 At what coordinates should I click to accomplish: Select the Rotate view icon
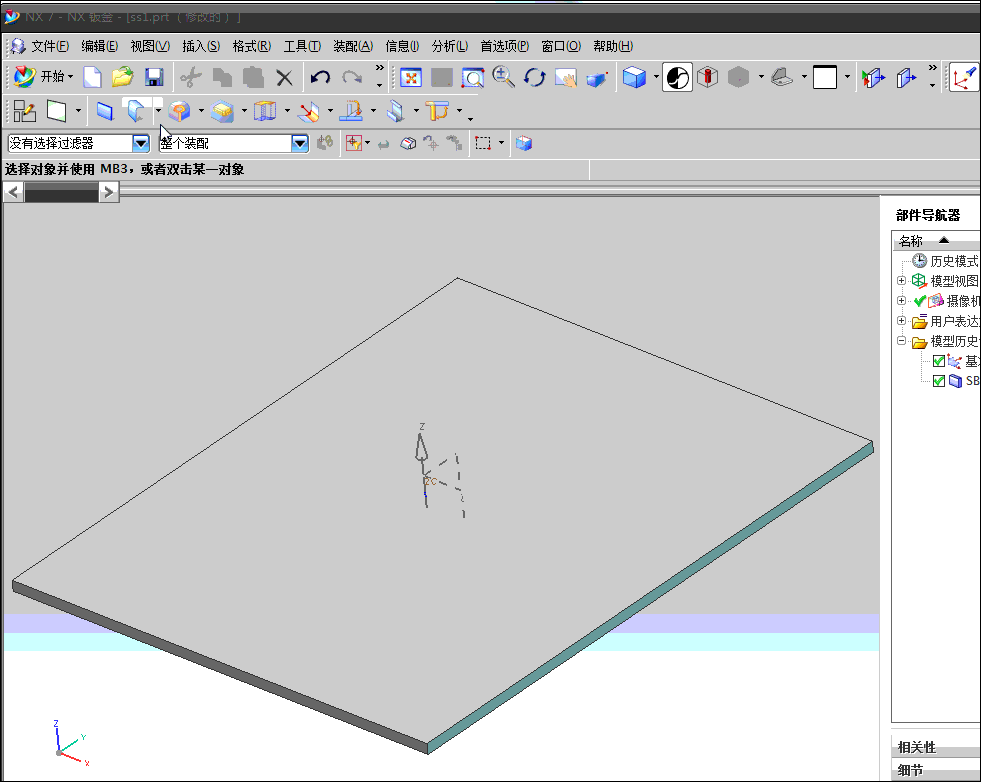coord(535,78)
